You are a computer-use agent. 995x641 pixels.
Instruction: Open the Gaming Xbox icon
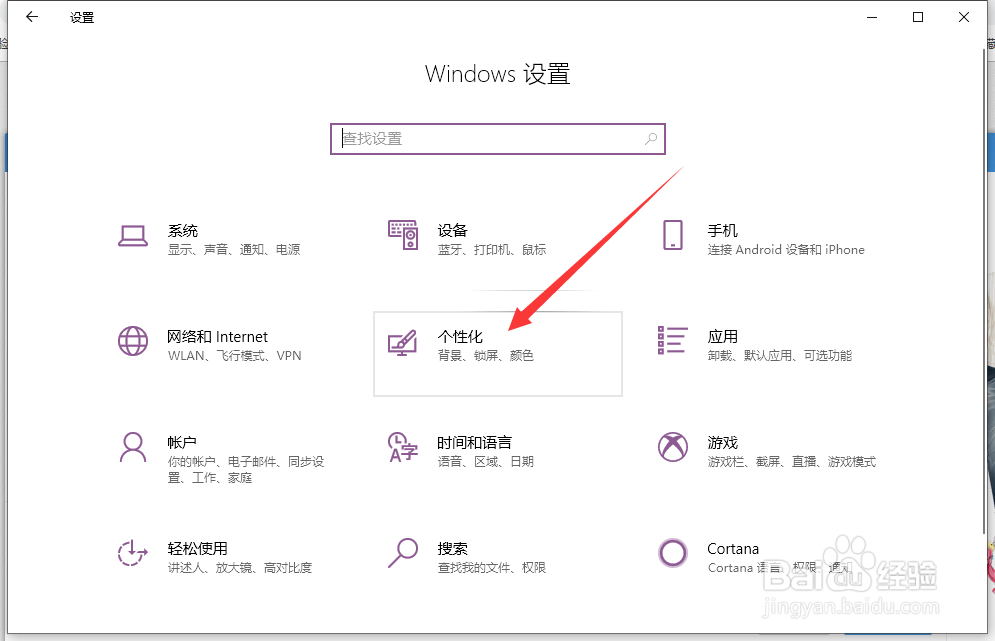tap(673, 447)
